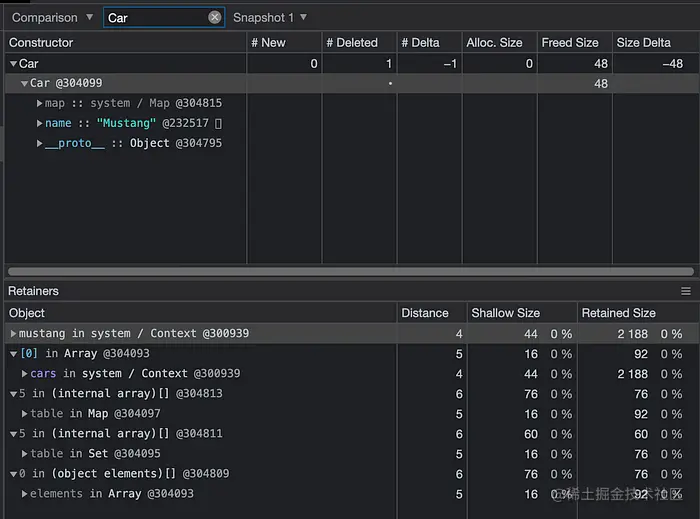700x519 pixels.
Task: Expand cars in system / Context @300939
Action: click(x=25, y=374)
